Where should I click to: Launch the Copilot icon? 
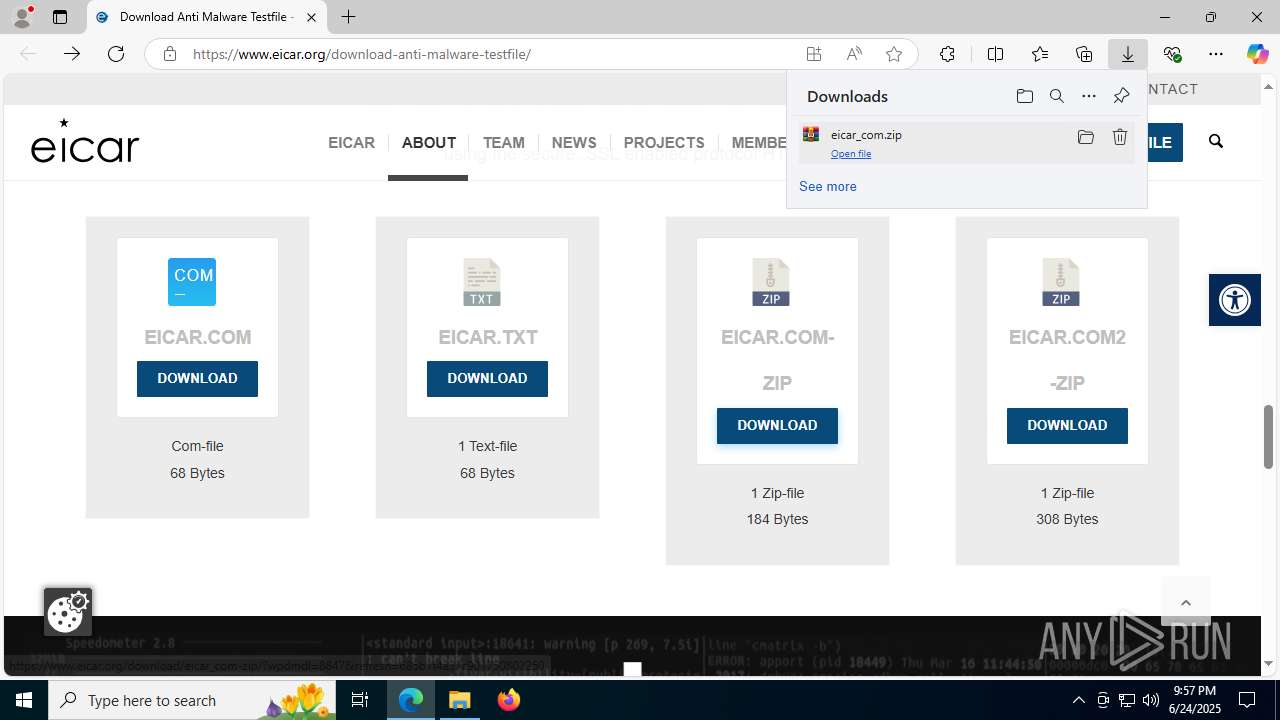tap(1257, 54)
